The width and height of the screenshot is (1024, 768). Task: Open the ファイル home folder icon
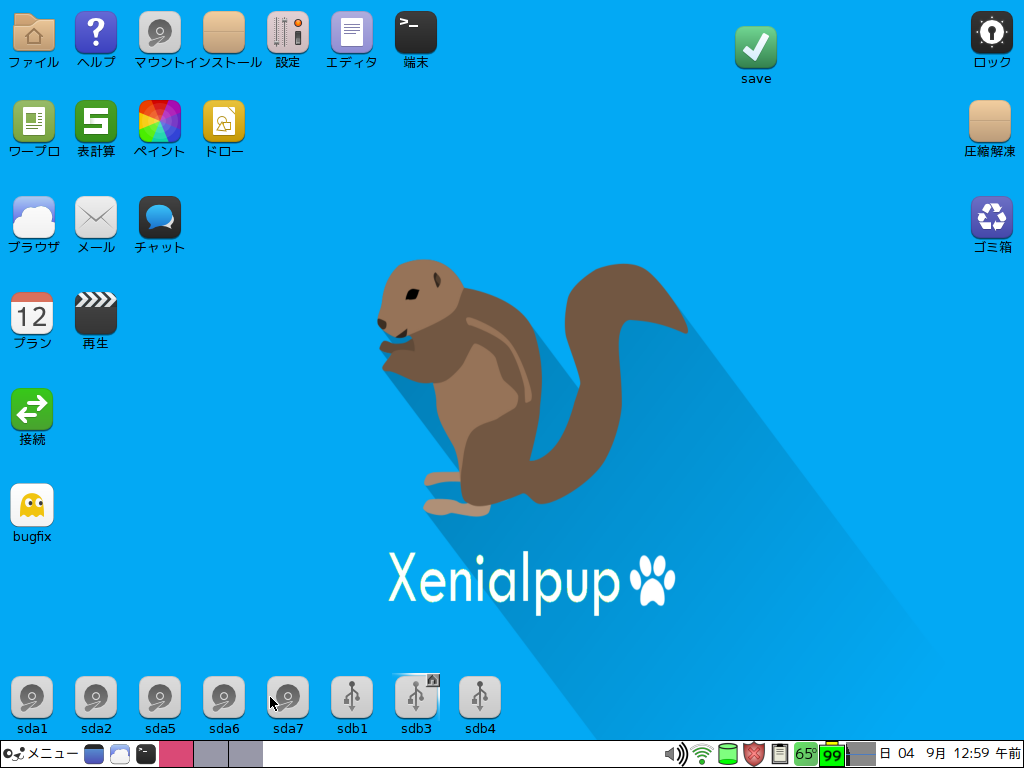coord(33,33)
